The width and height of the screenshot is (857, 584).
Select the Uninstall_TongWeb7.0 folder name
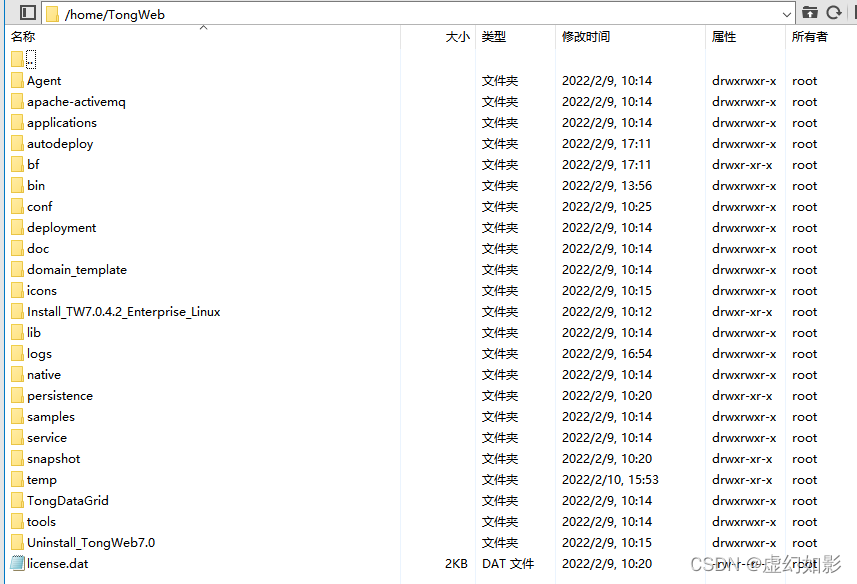pyautogui.click(x=91, y=542)
